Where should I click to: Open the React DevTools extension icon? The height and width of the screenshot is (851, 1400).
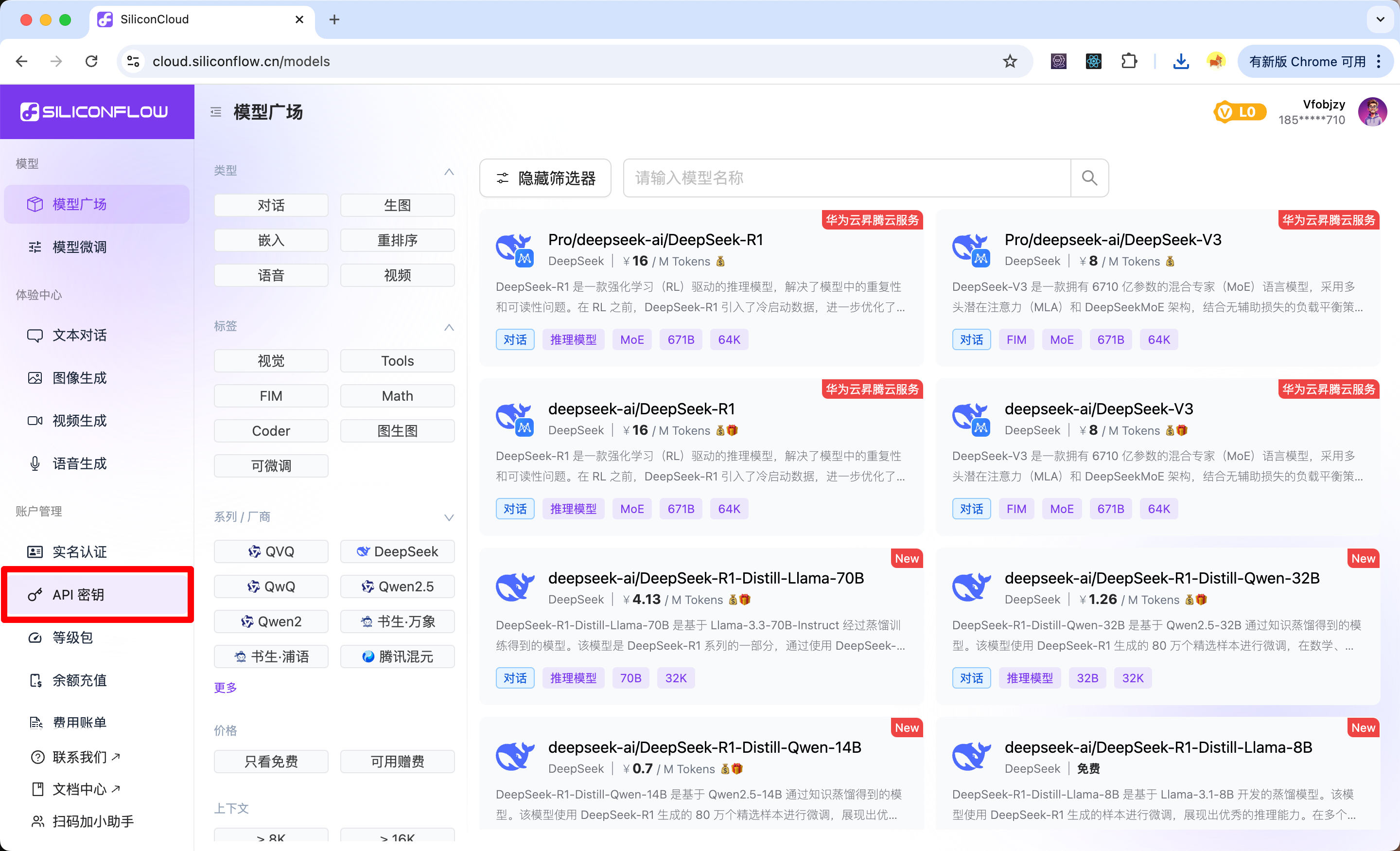point(1094,61)
